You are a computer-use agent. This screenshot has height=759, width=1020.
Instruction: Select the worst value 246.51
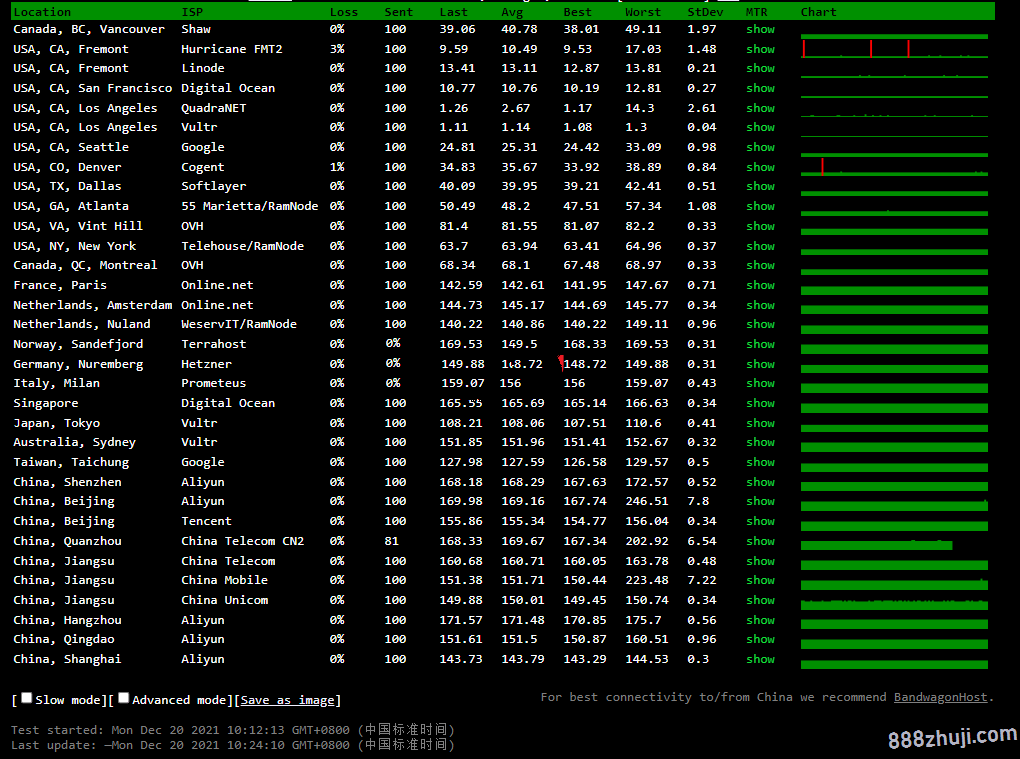[x=647, y=501]
